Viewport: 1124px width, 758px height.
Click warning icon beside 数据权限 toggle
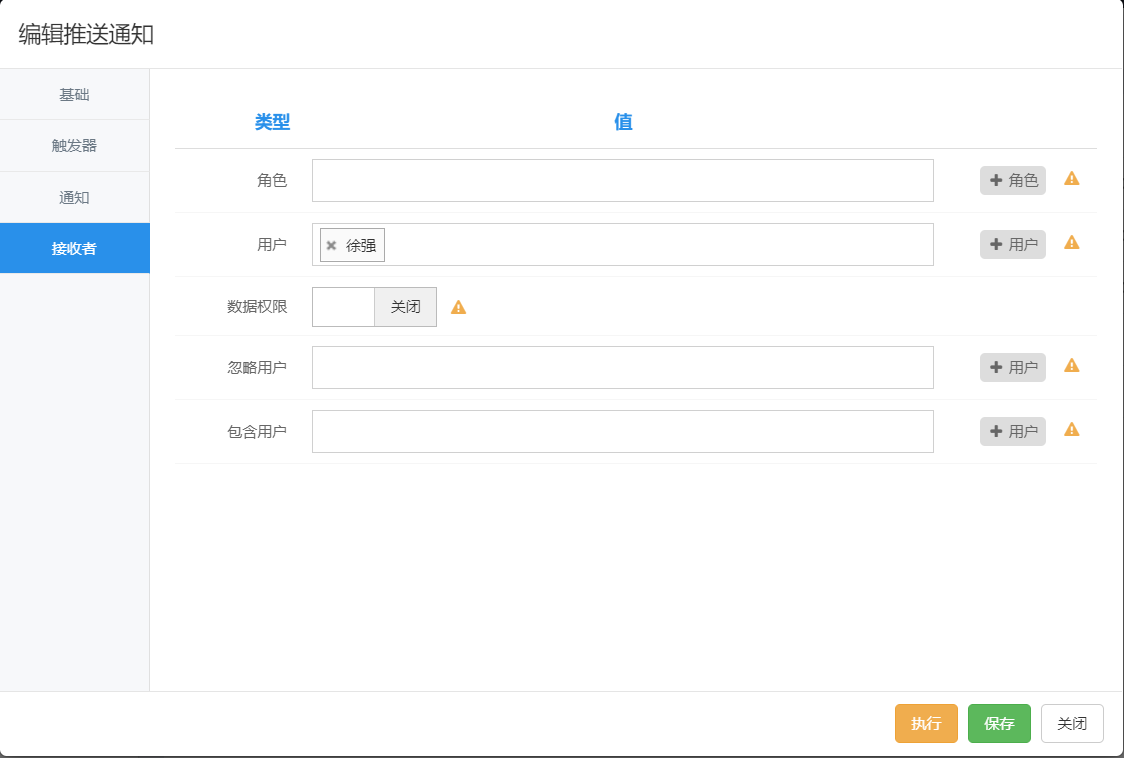(x=458, y=308)
